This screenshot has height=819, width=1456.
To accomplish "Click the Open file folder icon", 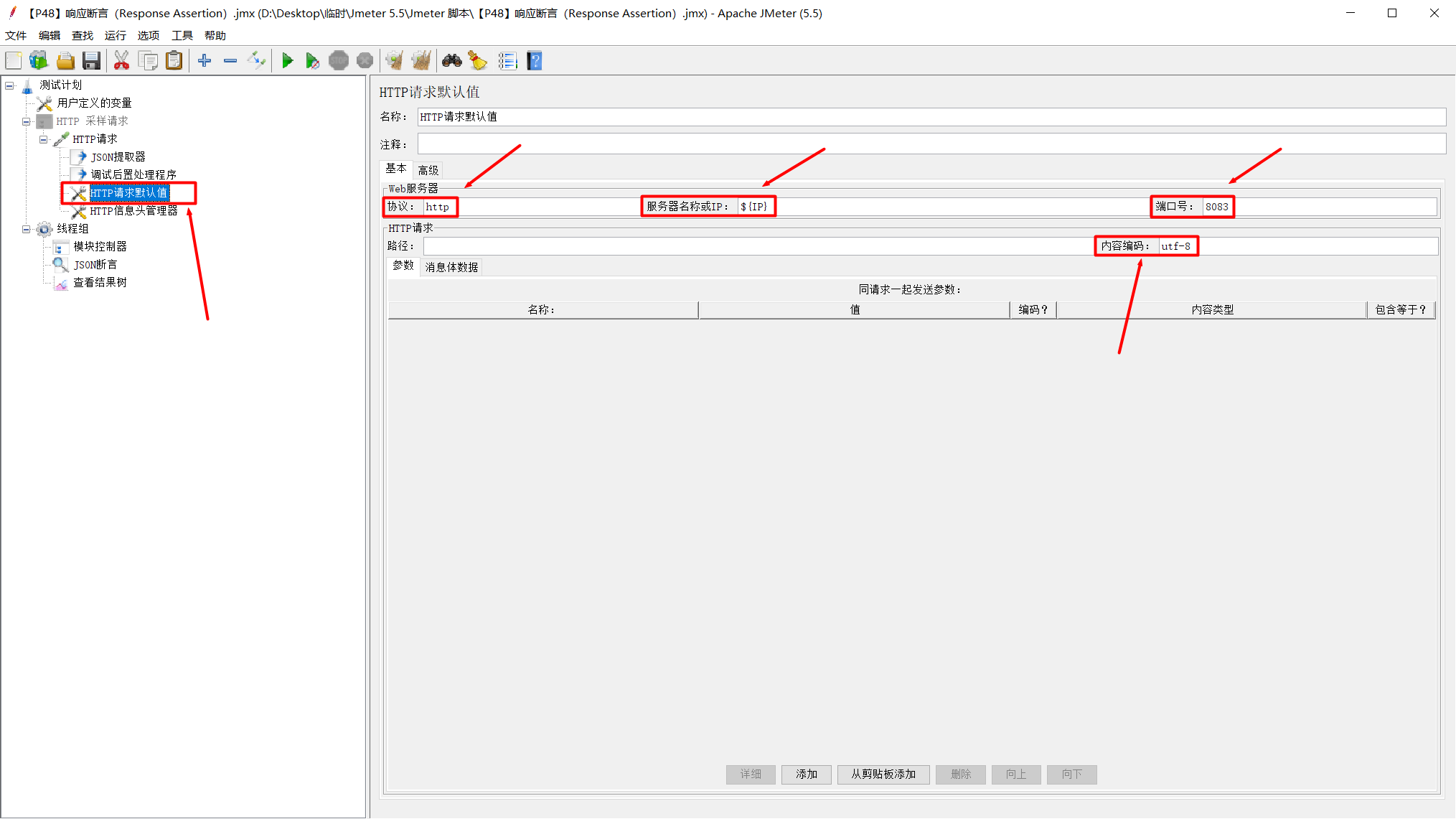I will (x=65, y=61).
